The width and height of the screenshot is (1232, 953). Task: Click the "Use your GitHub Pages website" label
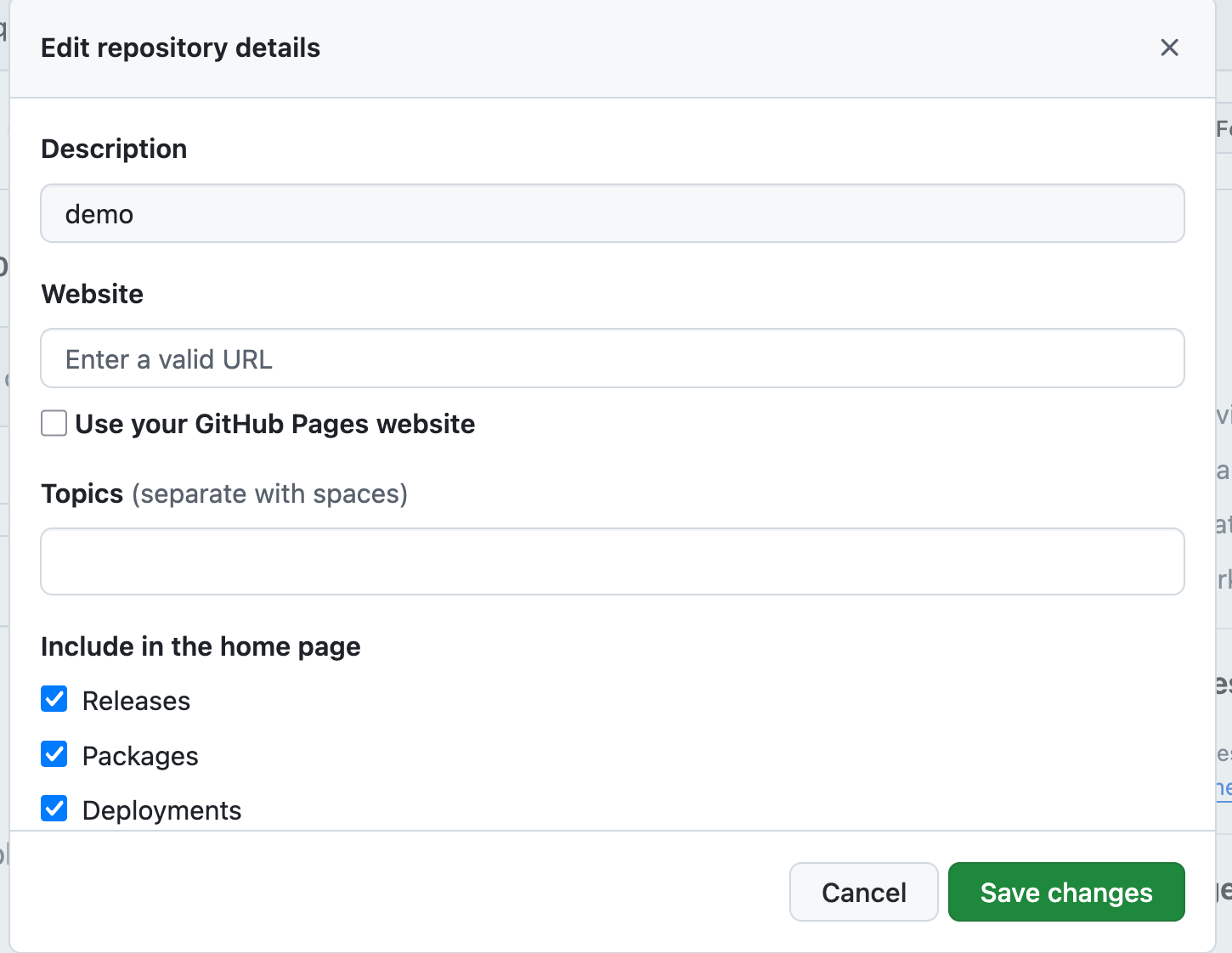coord(274,424)
